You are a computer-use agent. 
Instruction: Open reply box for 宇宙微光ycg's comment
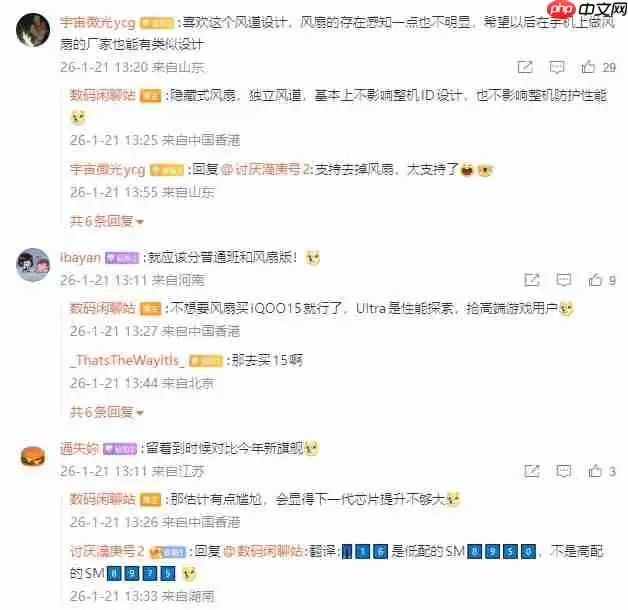point(556,67)
